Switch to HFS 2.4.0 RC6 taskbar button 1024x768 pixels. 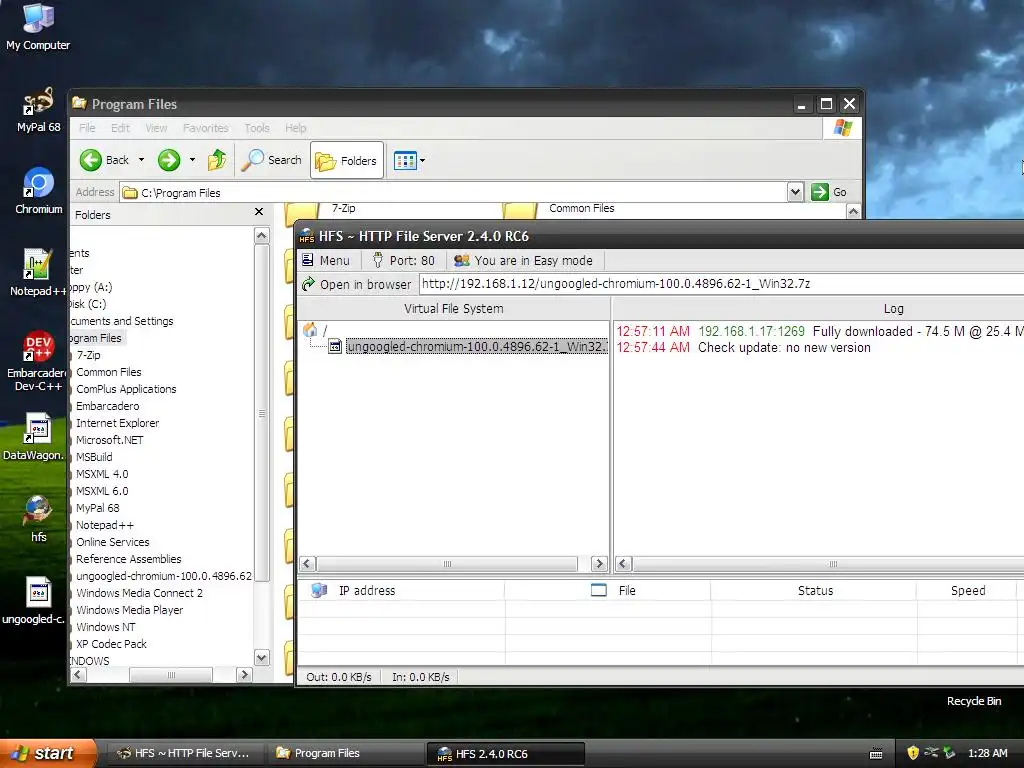[x=505, y=754]
